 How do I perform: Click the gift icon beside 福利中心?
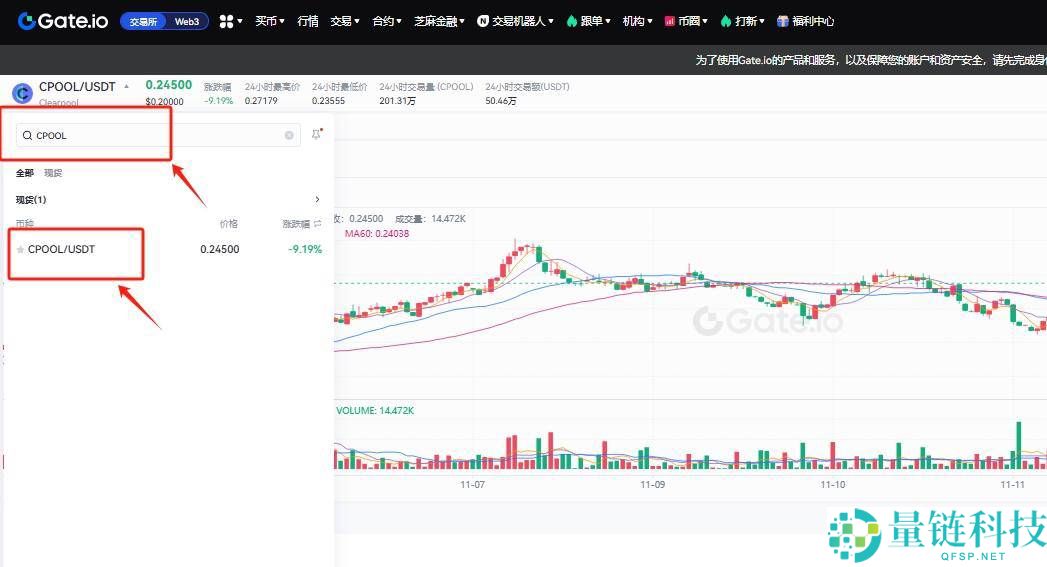click(783, 21)
